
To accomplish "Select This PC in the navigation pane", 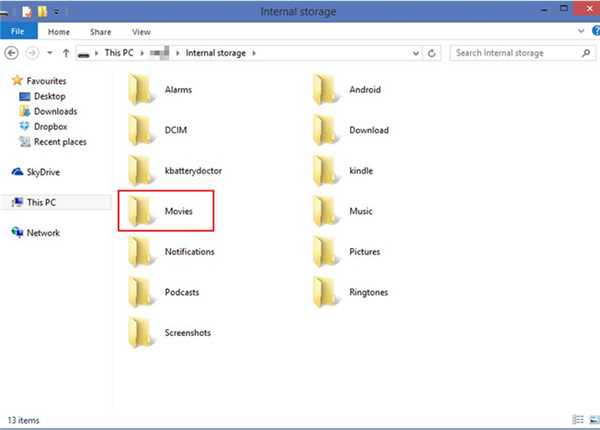I will tap(55, 202).
